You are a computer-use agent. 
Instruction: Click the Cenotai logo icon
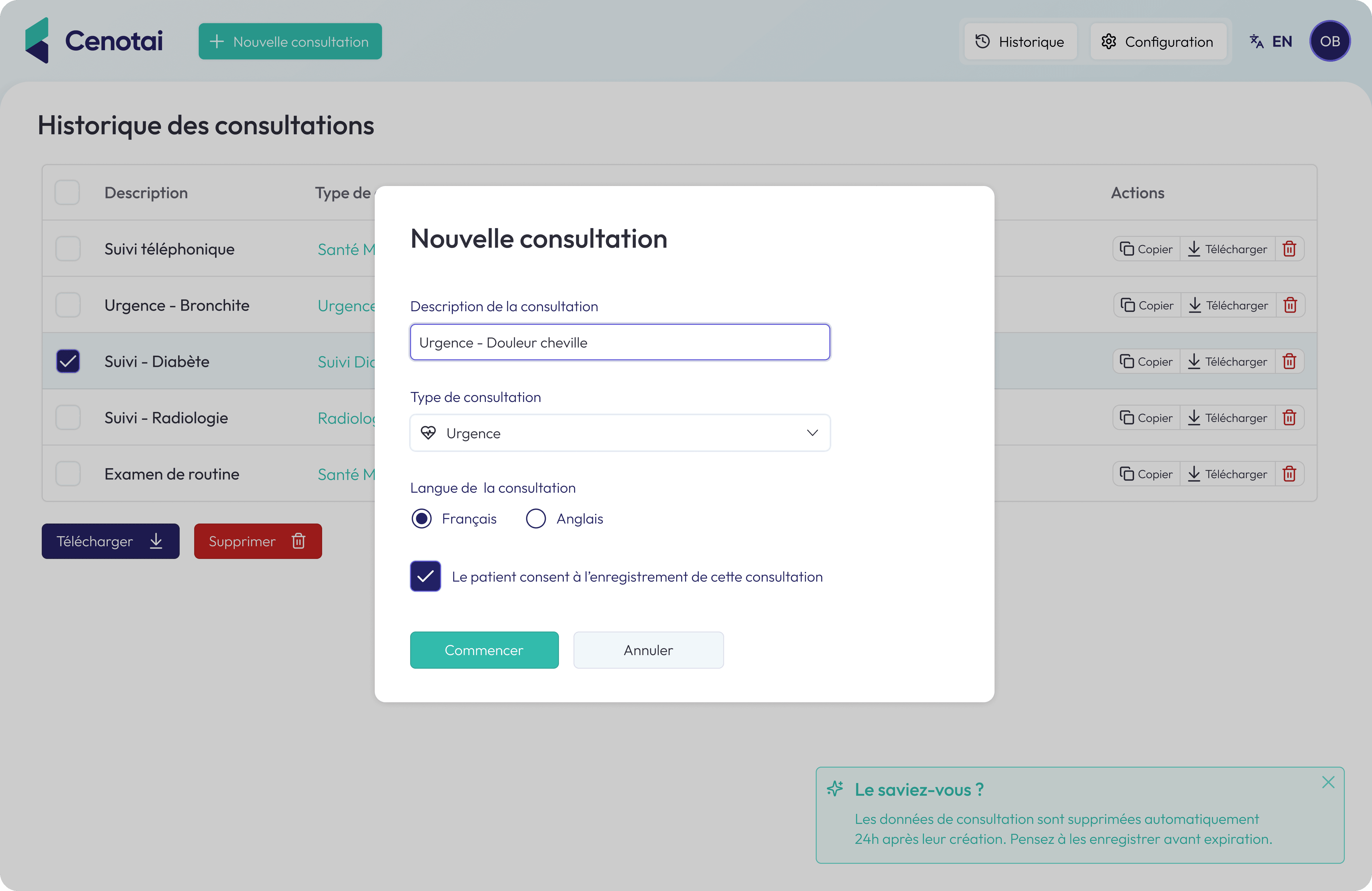38,41
